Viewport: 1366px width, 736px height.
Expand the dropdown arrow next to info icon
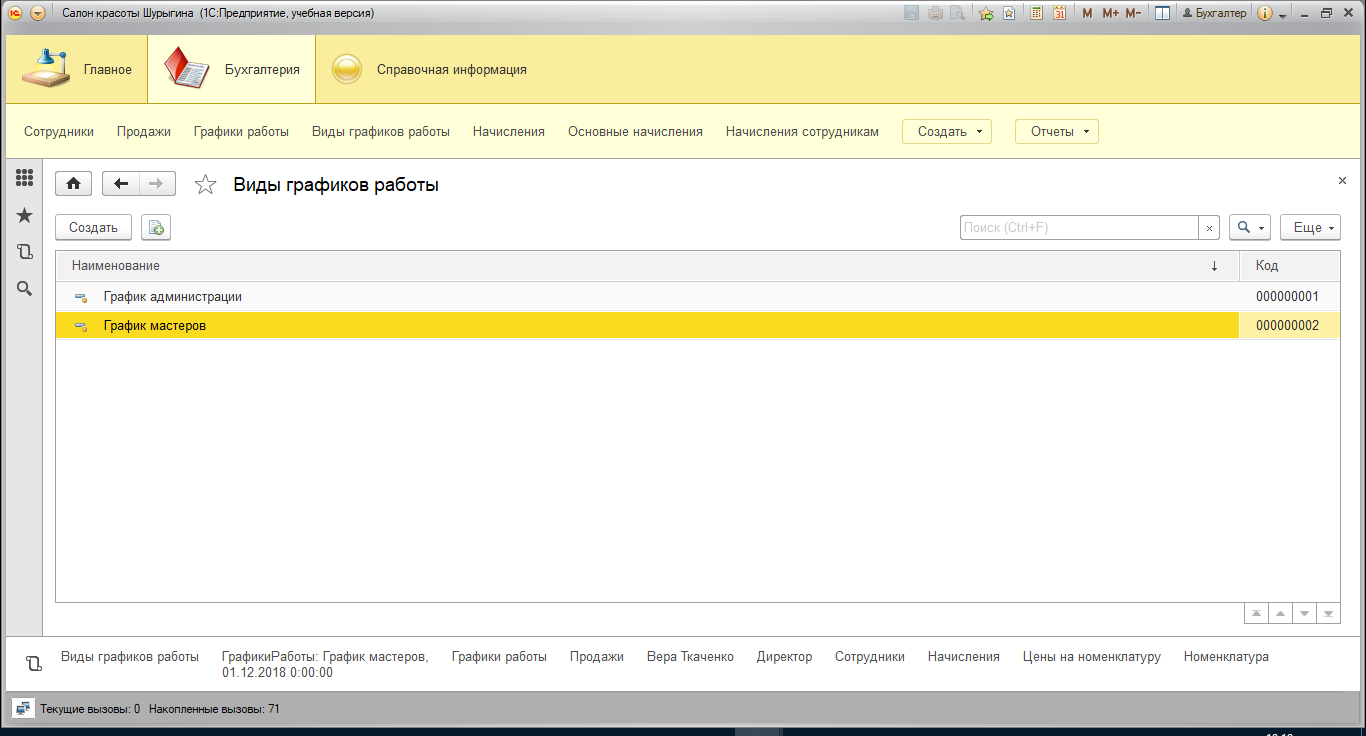[1283, 14]
